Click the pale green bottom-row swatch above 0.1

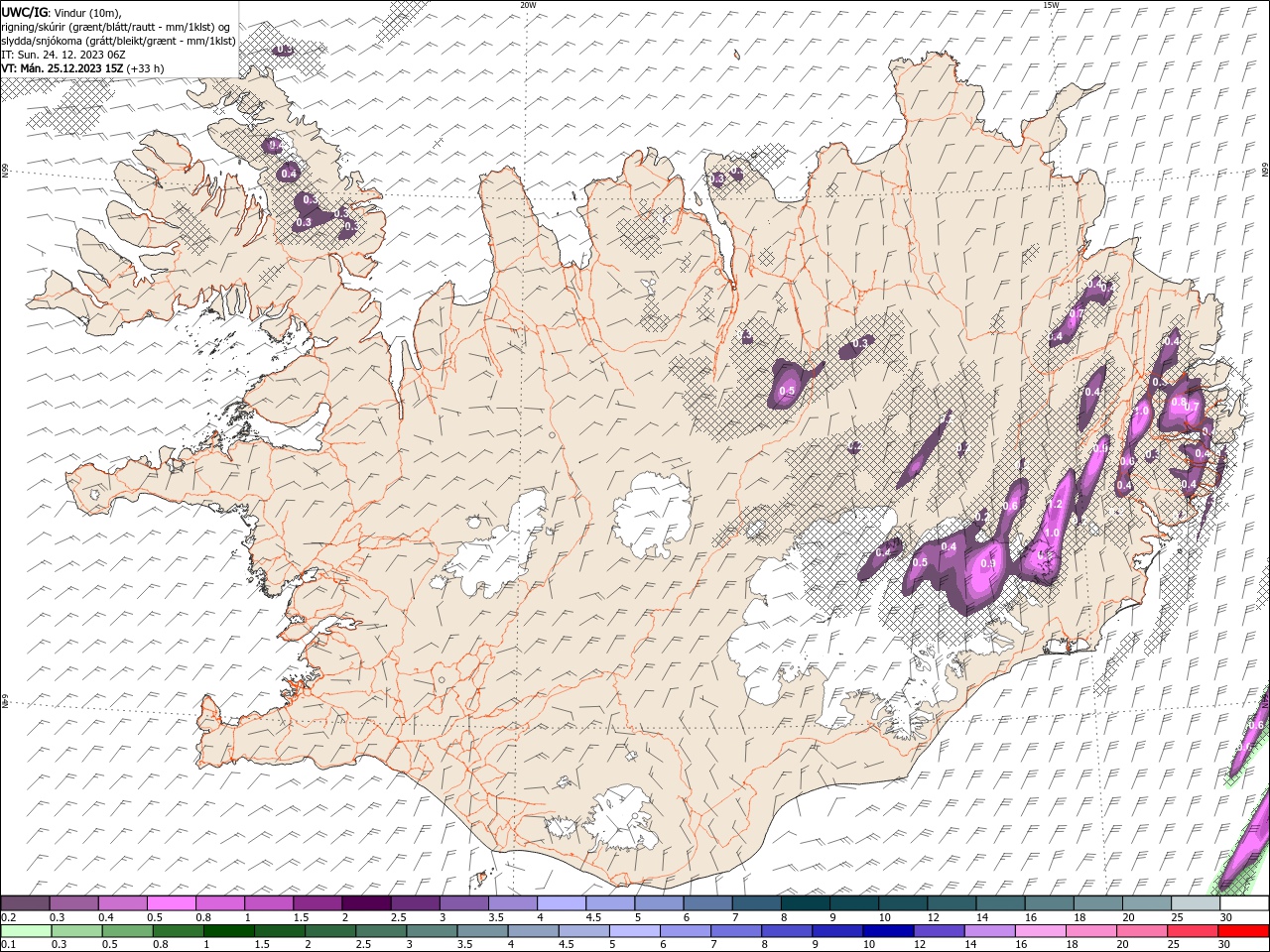tap(25, 930)
